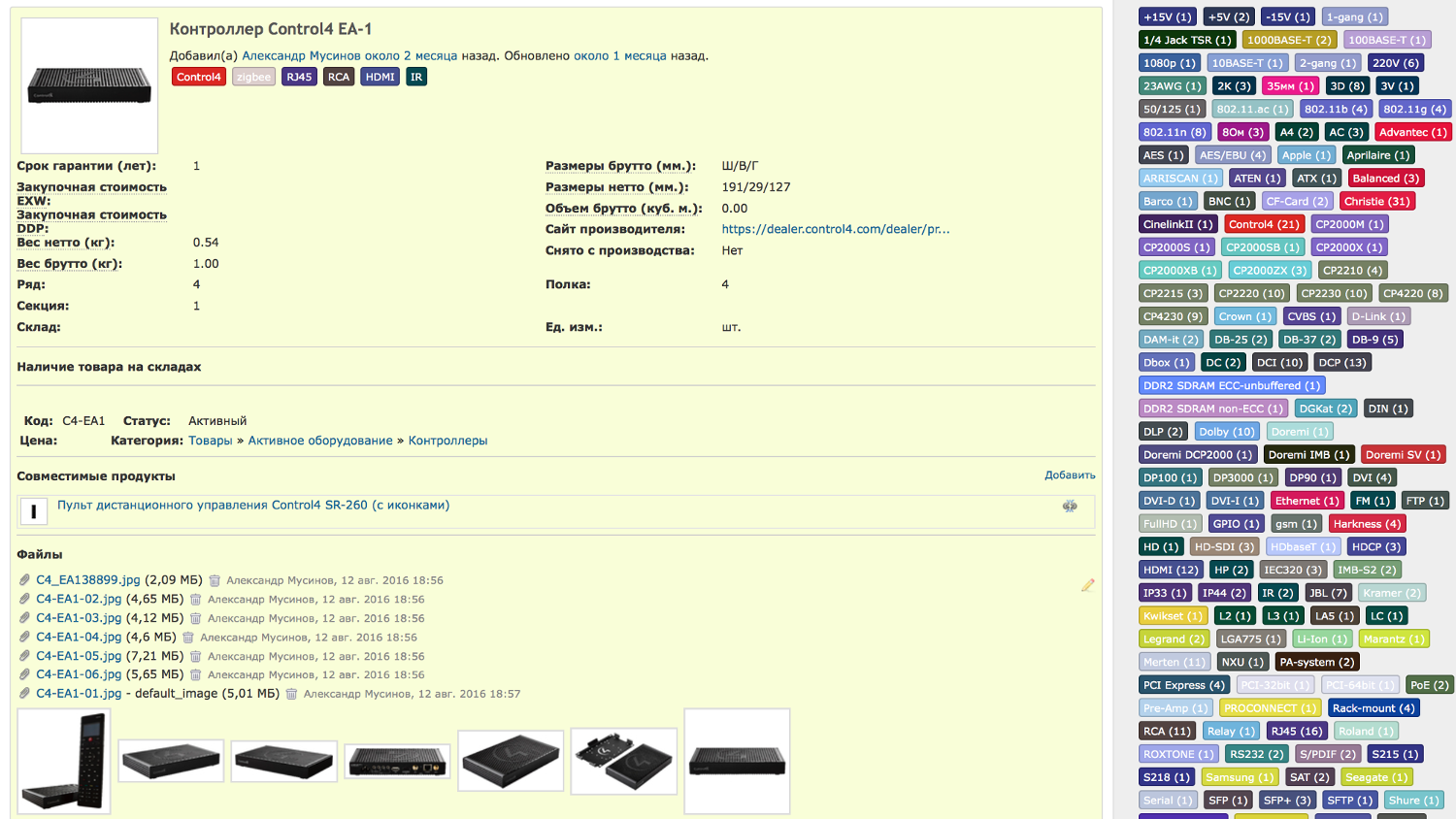Click the red Control4 tag under title

199,77
